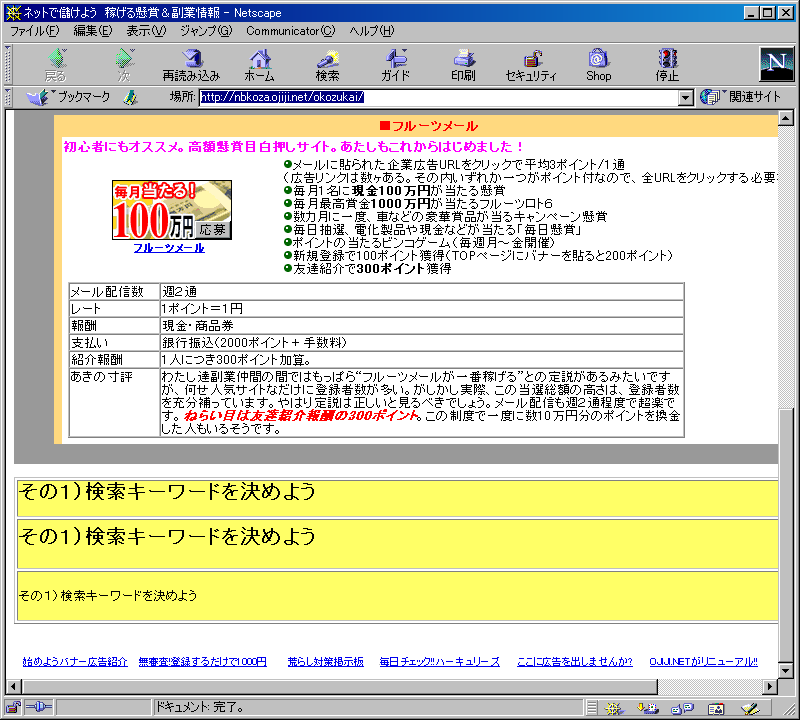Viewport: 800px width, 720px height.
Task: Open the Shop toolbar button
Action: tap(598, 65)
